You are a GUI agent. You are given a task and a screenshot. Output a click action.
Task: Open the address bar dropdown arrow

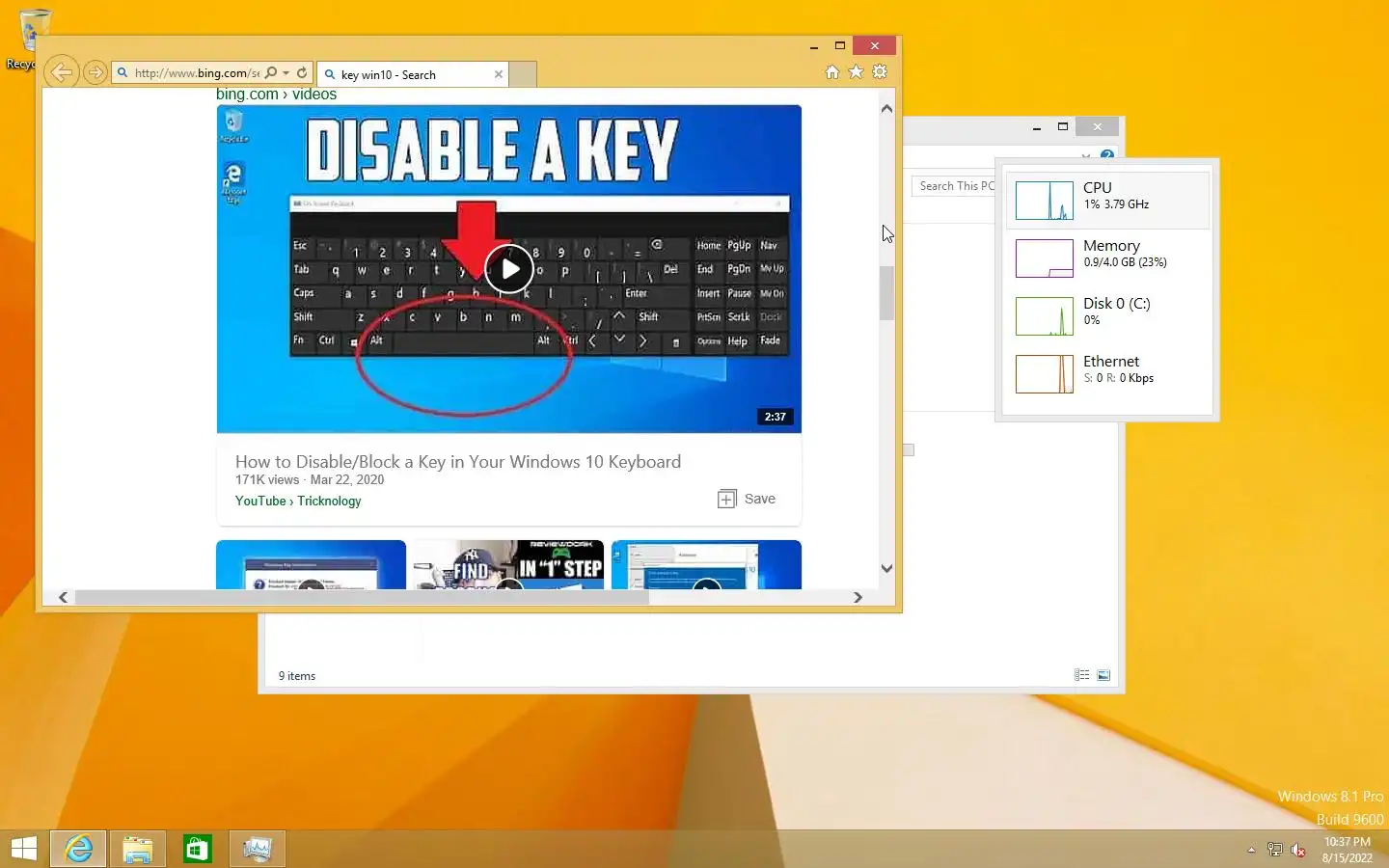point(286,72)
